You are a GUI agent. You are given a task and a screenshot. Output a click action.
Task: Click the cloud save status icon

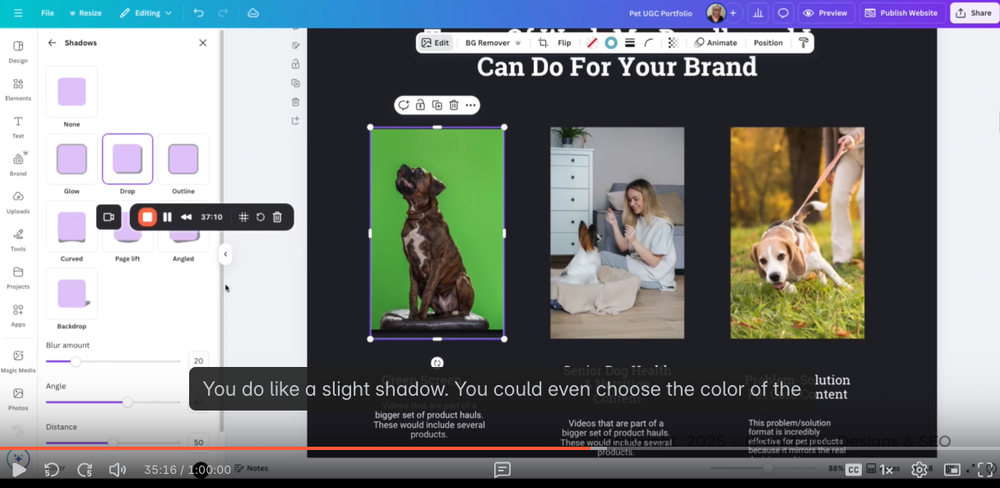(x=253, y=13)
